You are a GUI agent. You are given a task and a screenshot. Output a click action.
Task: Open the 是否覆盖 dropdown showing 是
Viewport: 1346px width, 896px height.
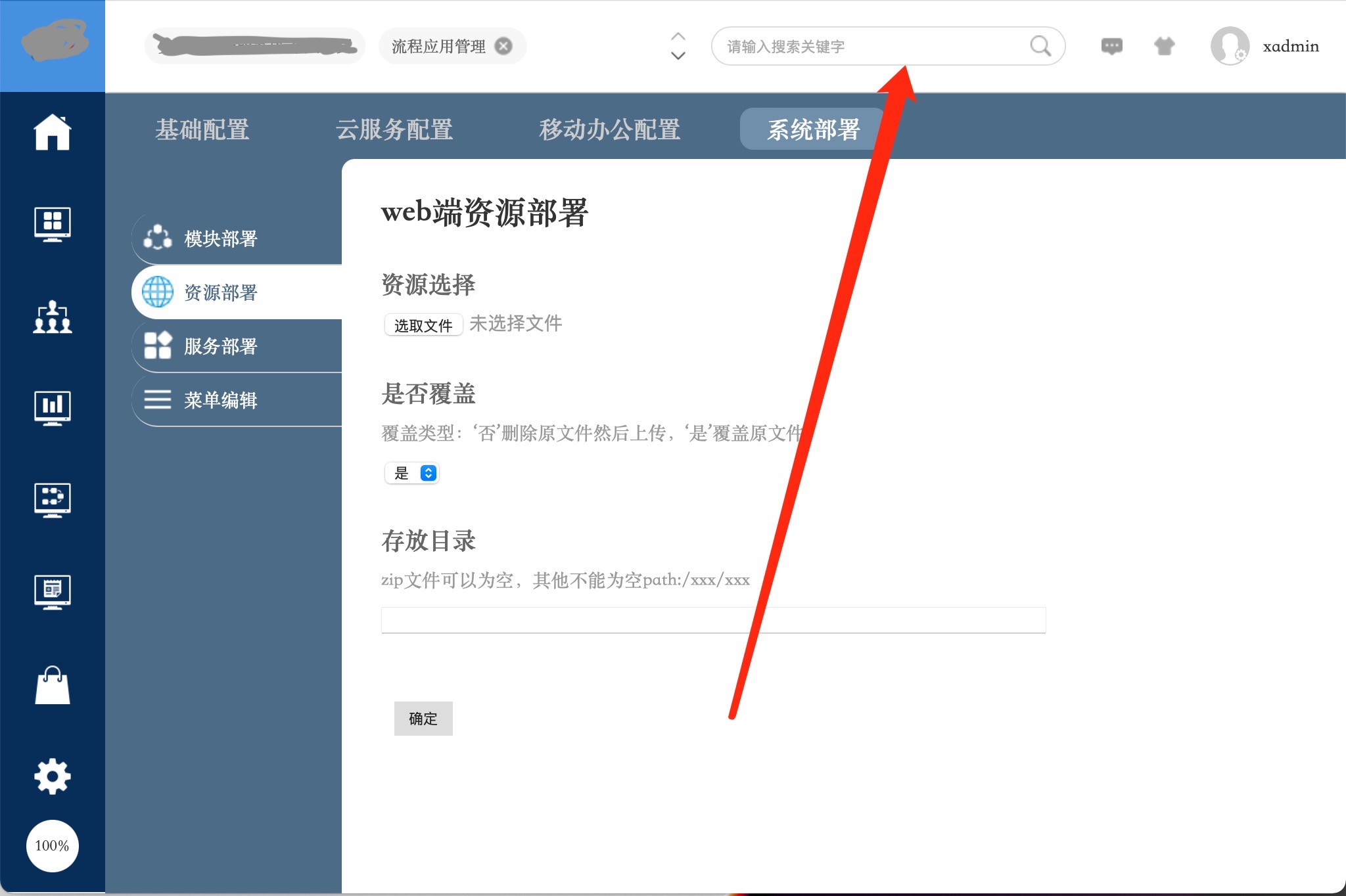click(x=412, y=473)
